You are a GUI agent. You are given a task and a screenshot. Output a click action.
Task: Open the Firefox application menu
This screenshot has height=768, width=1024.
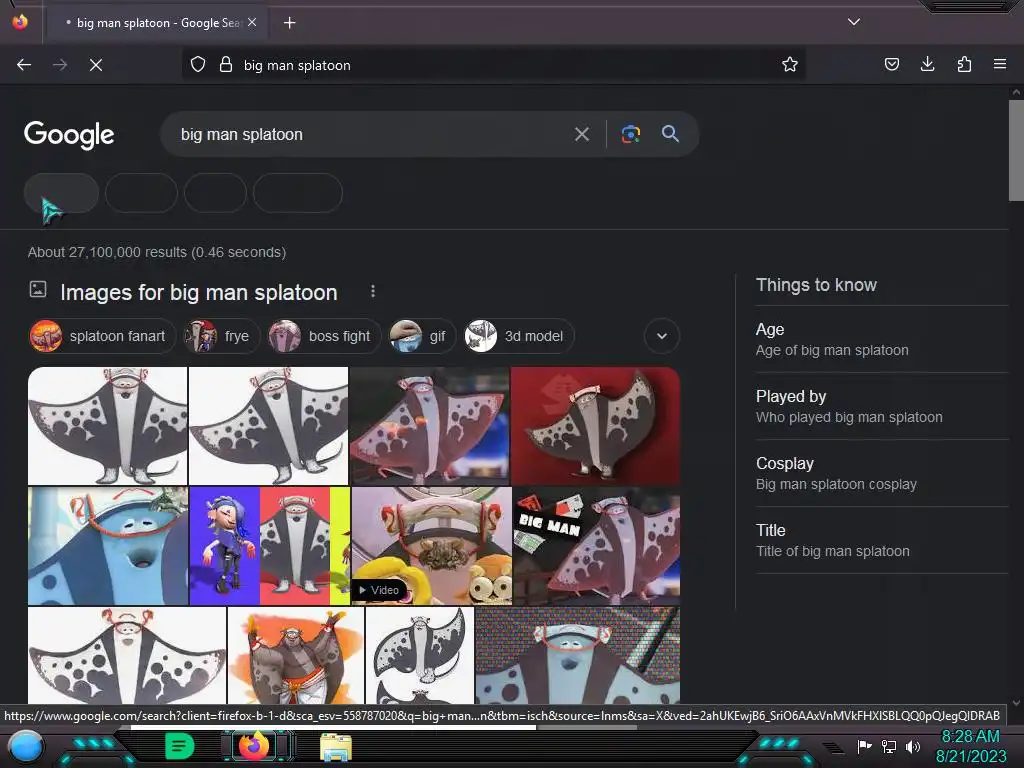(x=1000, y=64)
